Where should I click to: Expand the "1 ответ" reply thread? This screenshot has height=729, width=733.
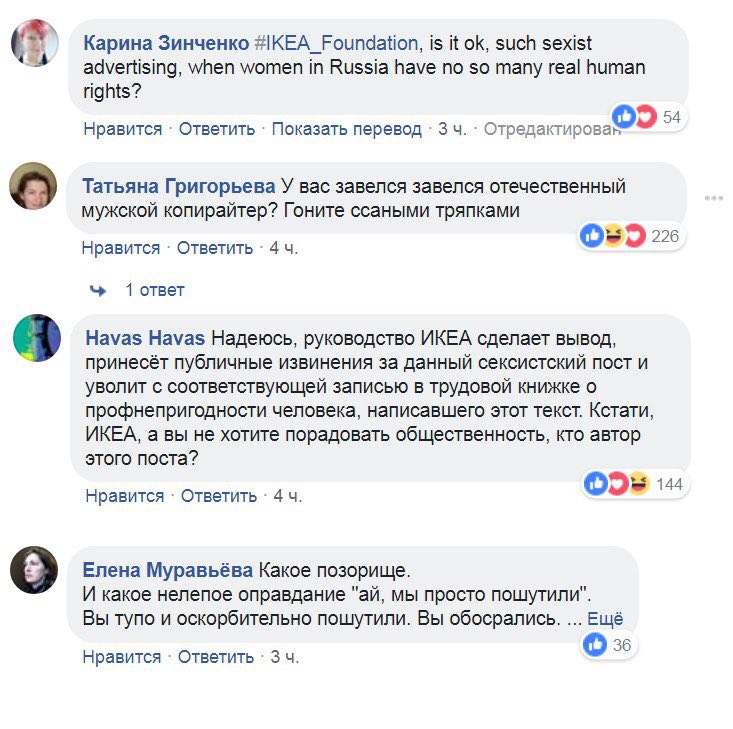[x=154, y=290]
